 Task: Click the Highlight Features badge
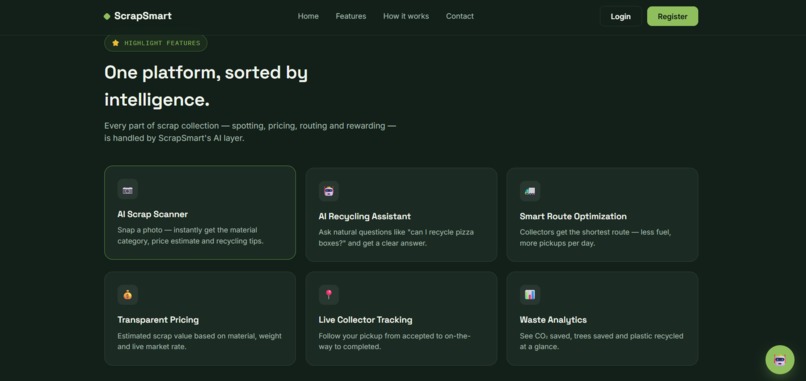point(156,43)
